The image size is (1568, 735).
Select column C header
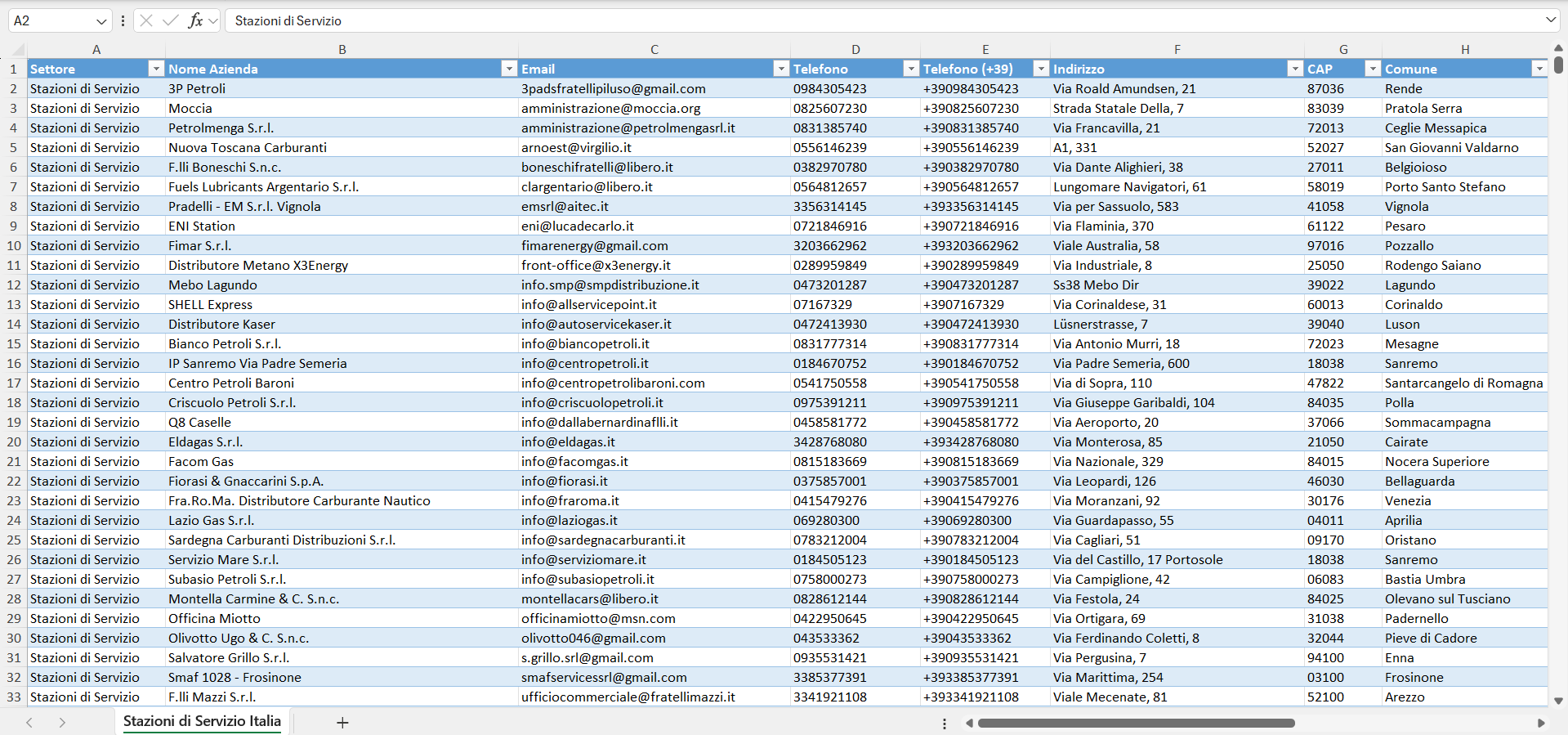tap(654, 49)
